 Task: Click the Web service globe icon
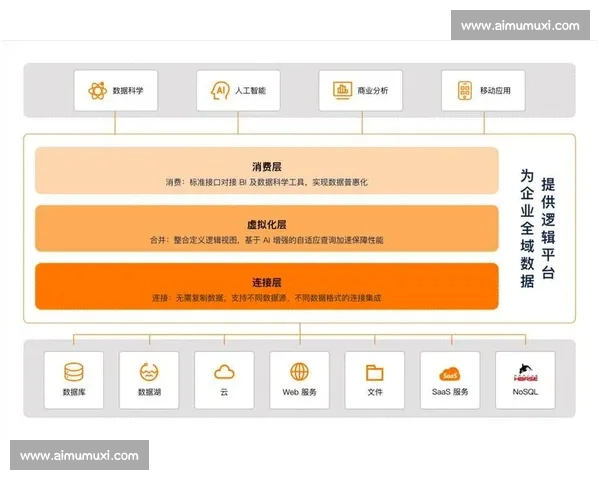pyautogui.click(x=299, y=372)
